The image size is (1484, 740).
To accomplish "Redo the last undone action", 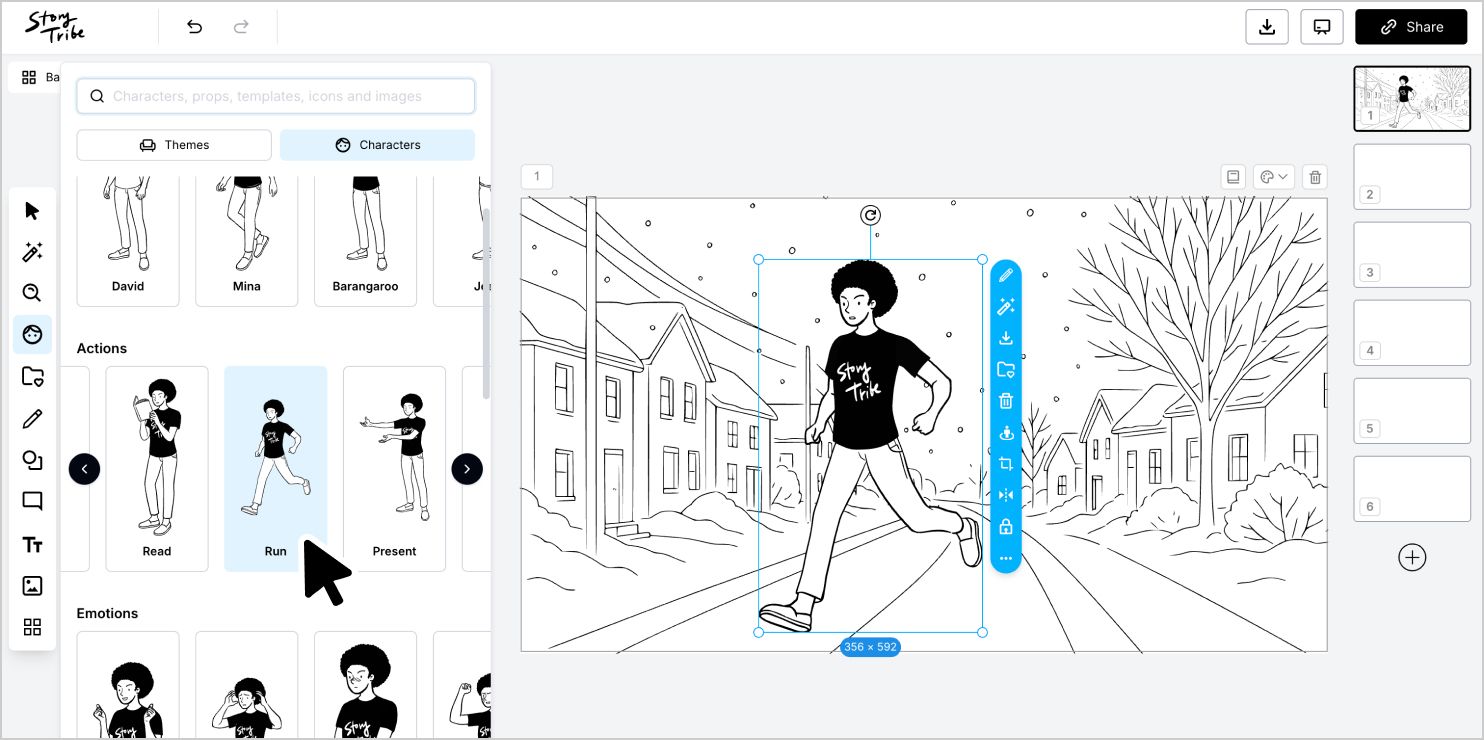I will tap(241, 27).
